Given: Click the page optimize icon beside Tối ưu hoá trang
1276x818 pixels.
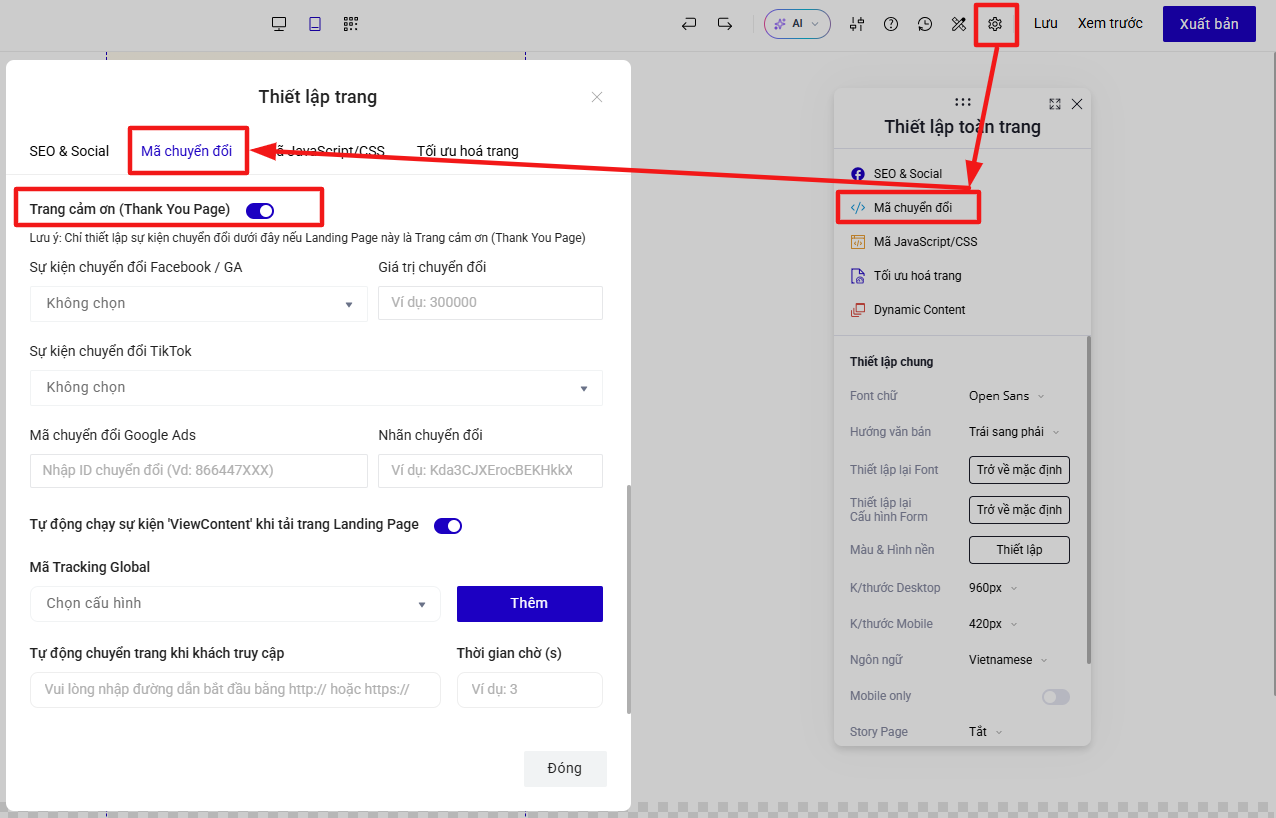Looking at the screenshot, I should coord(857,276).
